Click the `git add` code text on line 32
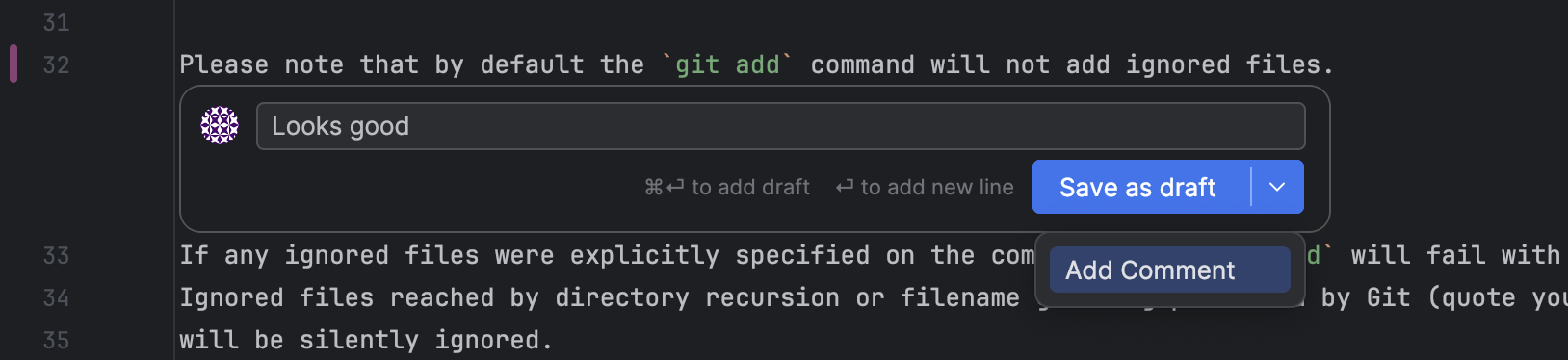 pyautogui.click(x=727, y=64)
